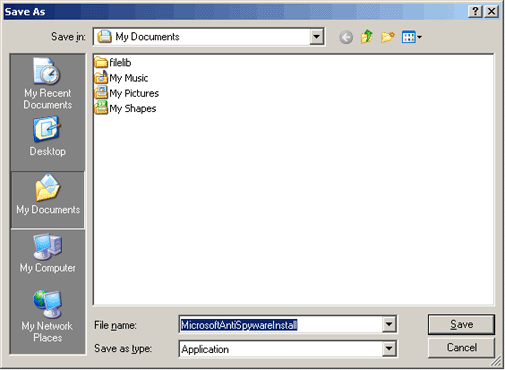Expand the File name dropdown arrow
This screenshot has height=370, width=505.
point(389,324)
